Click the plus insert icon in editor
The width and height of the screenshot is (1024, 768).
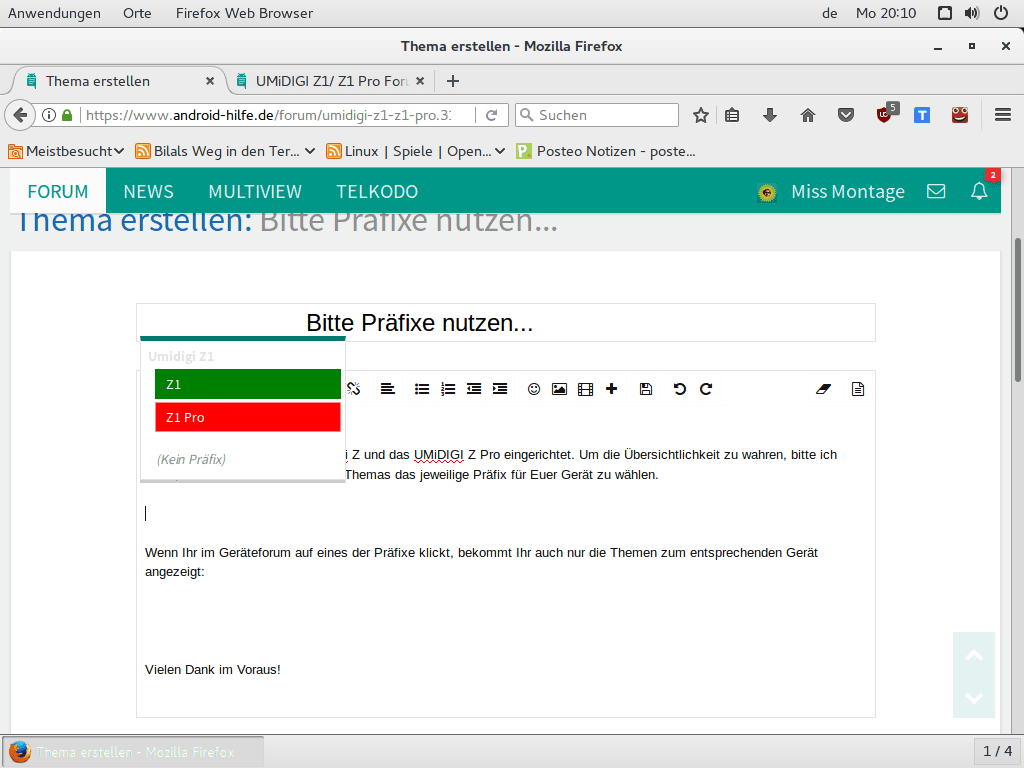[611, 389]
